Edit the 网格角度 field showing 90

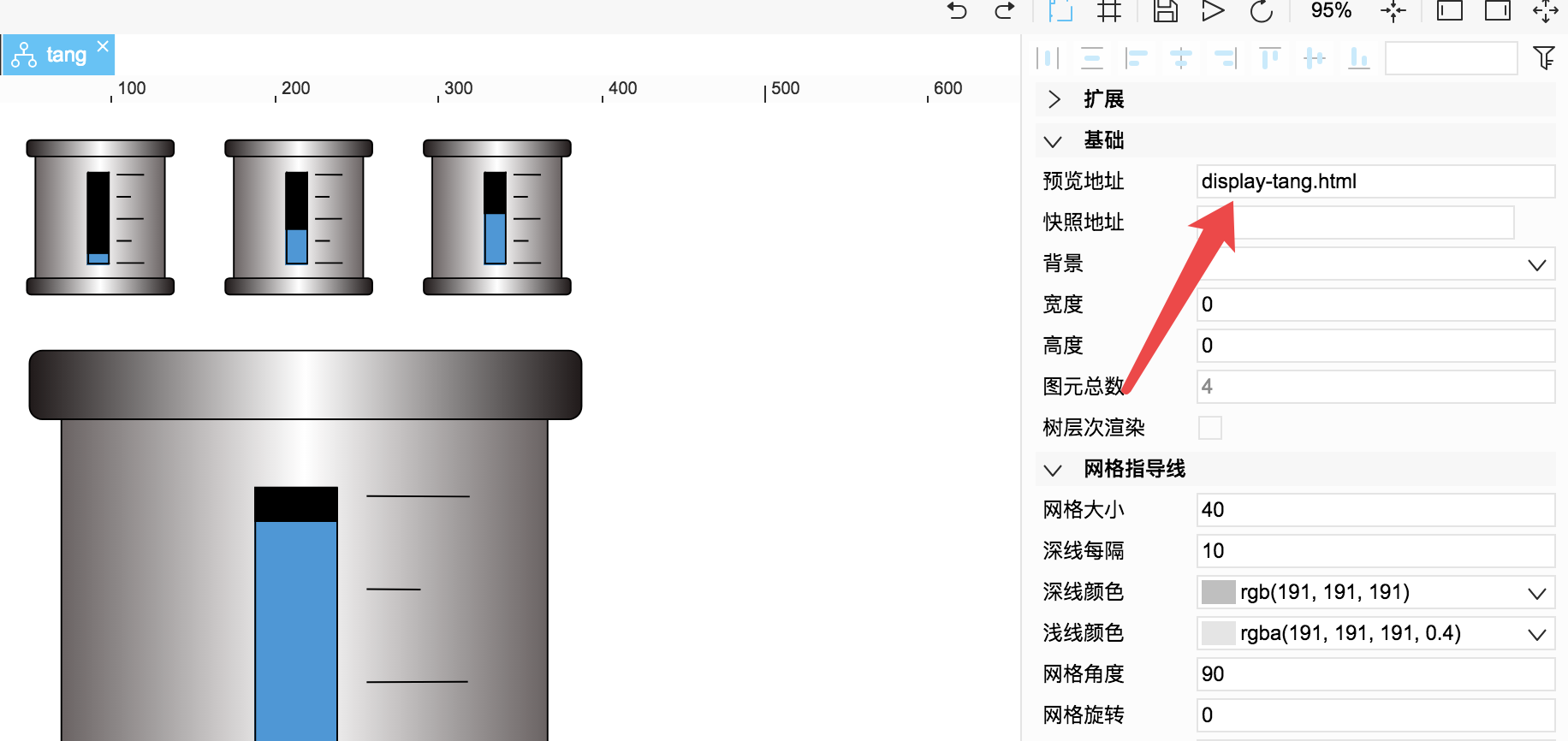pyautogui.click(x=1375, y=674)
